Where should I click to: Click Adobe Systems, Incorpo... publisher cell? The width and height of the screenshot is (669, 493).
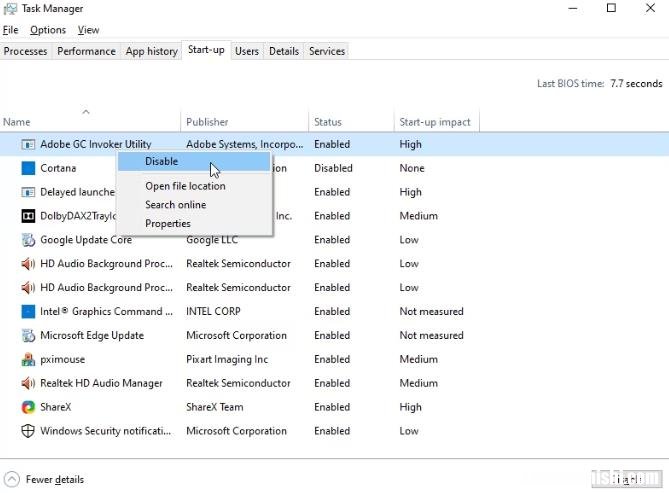coord(244,145)
